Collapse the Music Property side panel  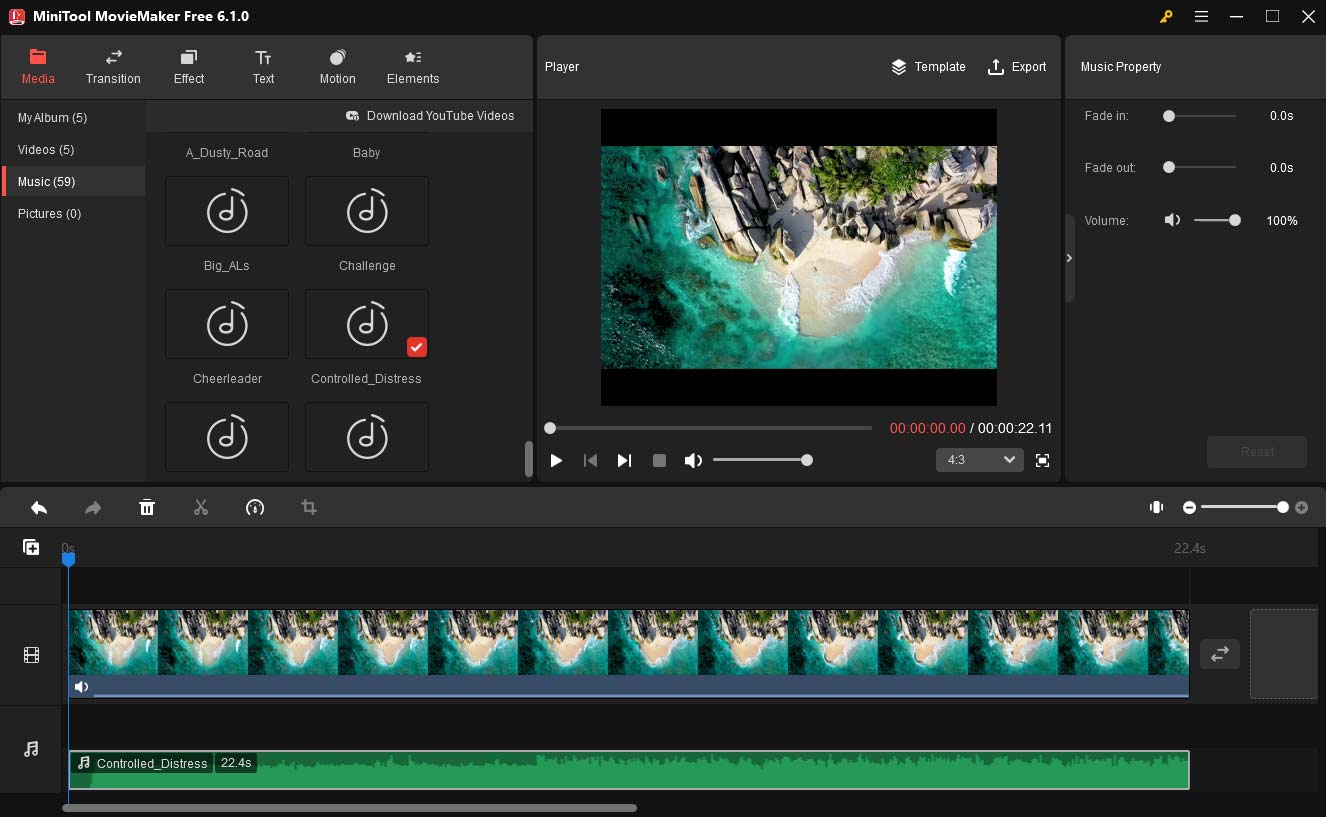(x=1069, y=258)
